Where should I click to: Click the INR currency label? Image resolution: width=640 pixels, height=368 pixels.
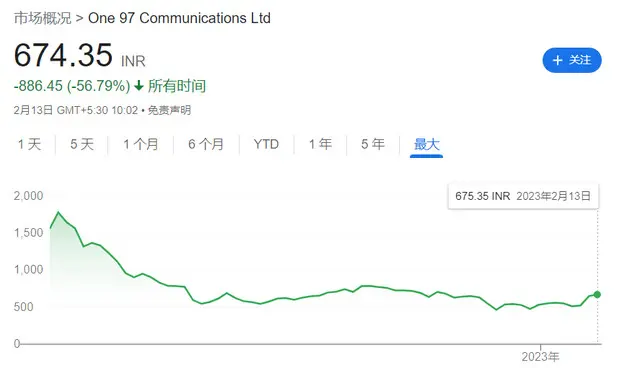coord(133,61)
